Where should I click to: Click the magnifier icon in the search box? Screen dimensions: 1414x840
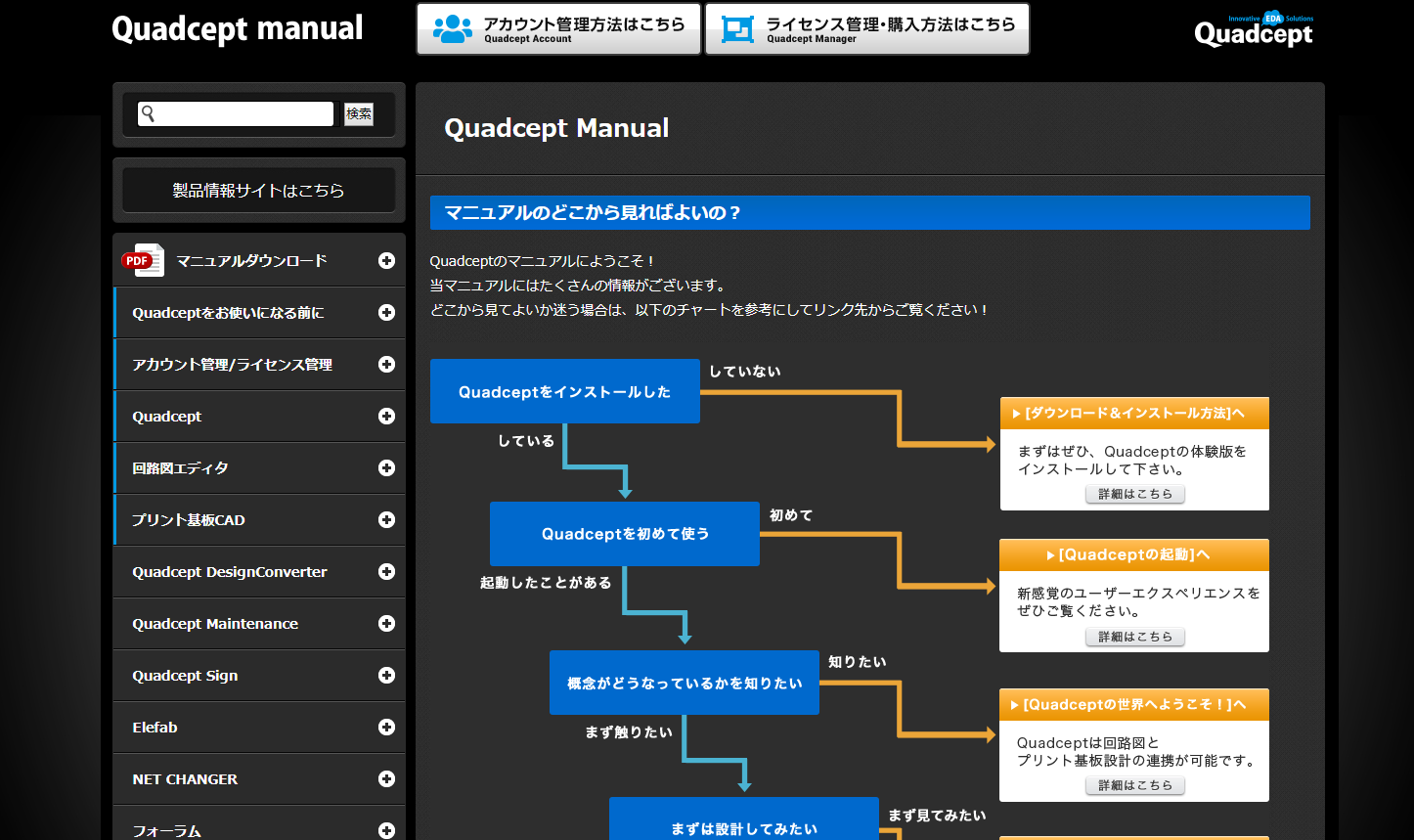click(150, 113)
